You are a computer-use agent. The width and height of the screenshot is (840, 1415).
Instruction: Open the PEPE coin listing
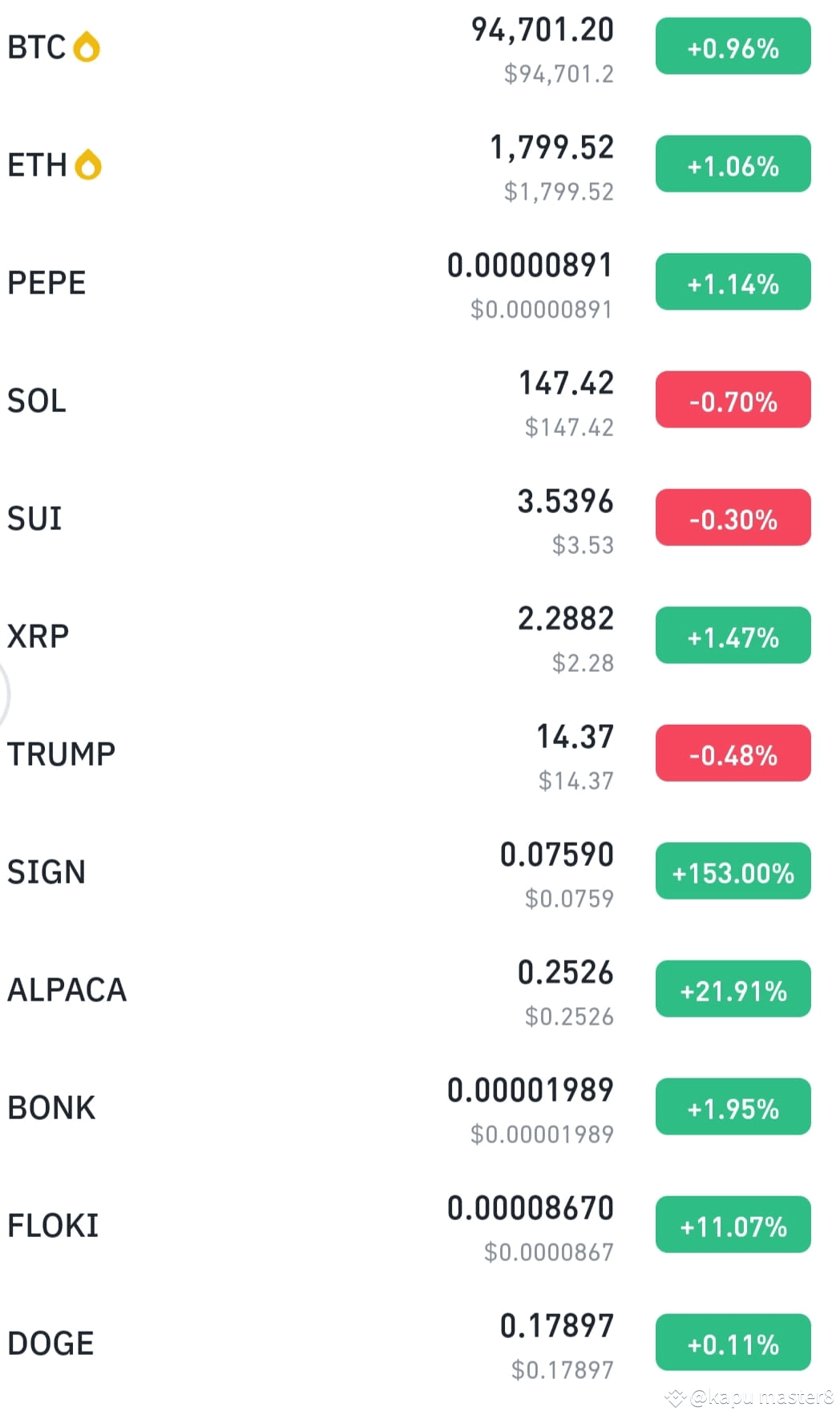click(420, 283)
